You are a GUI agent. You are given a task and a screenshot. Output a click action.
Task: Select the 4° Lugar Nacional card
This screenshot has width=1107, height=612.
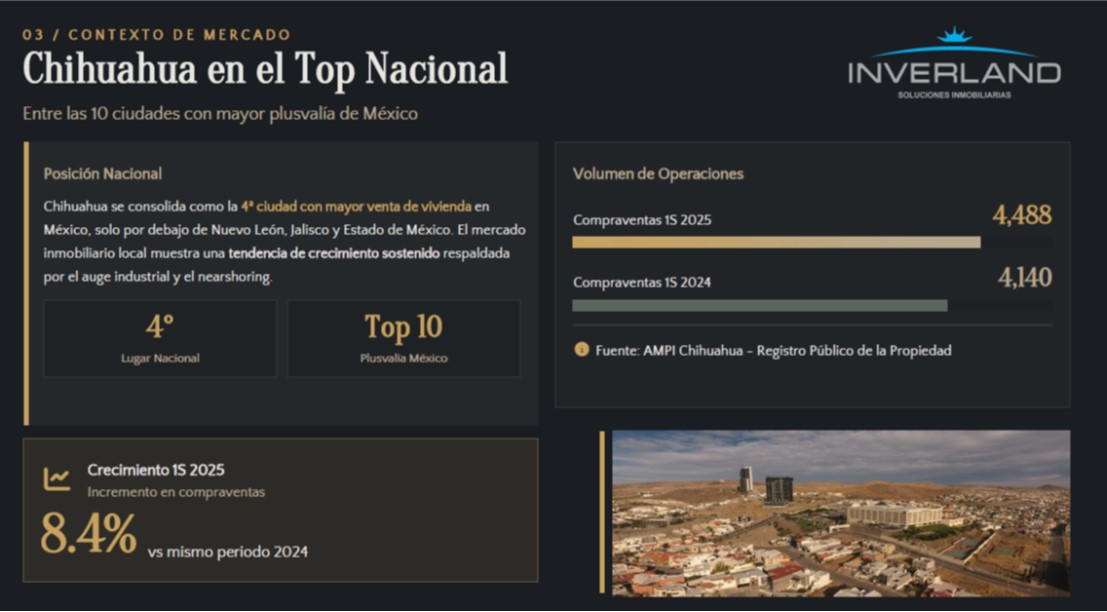tap(160, 338)
